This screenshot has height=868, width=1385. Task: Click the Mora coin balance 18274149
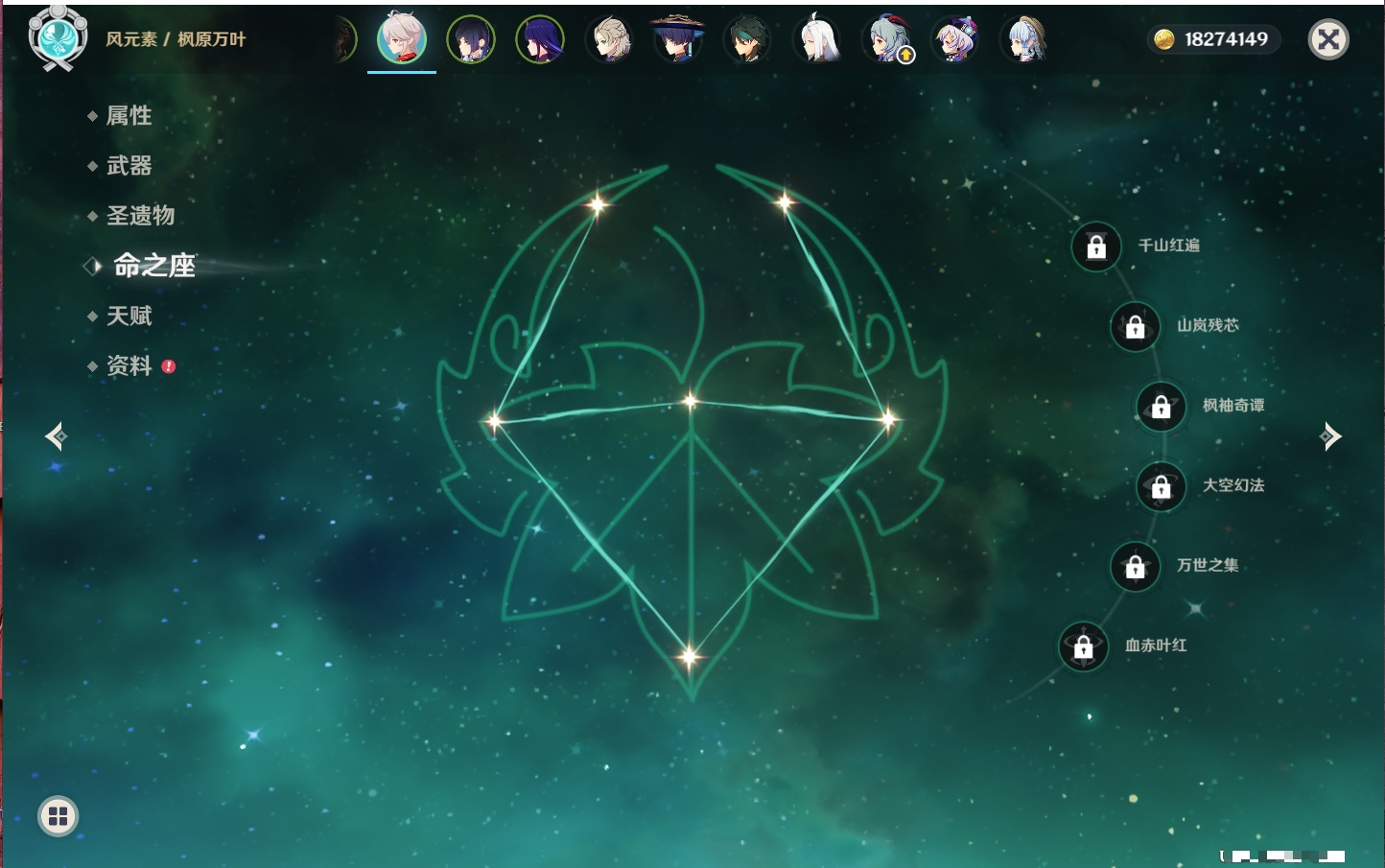click(1213, 39)
